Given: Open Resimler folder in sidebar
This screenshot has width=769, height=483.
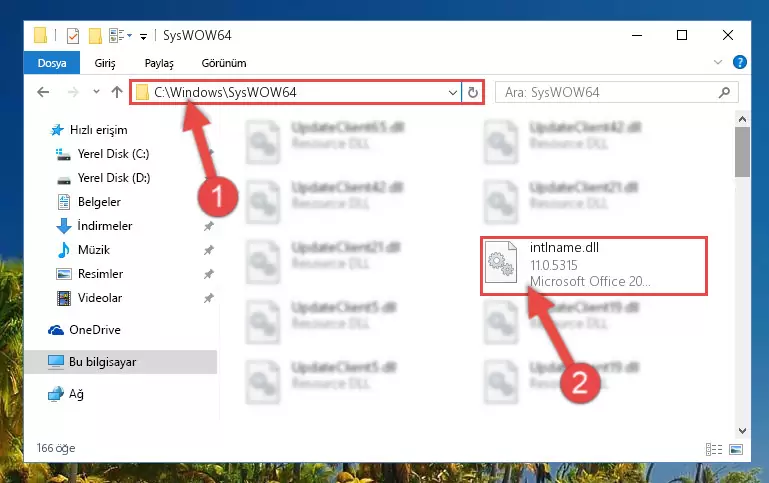Looking at the screenshot, I should [x=100, y=274].
